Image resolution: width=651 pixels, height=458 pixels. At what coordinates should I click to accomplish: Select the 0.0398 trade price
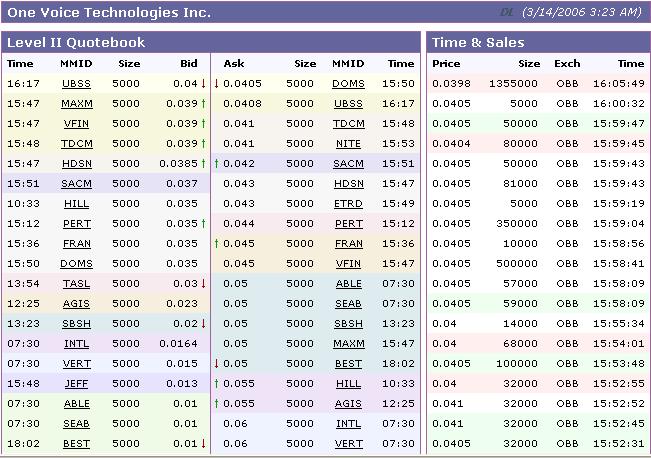click(x=451, y=83)
